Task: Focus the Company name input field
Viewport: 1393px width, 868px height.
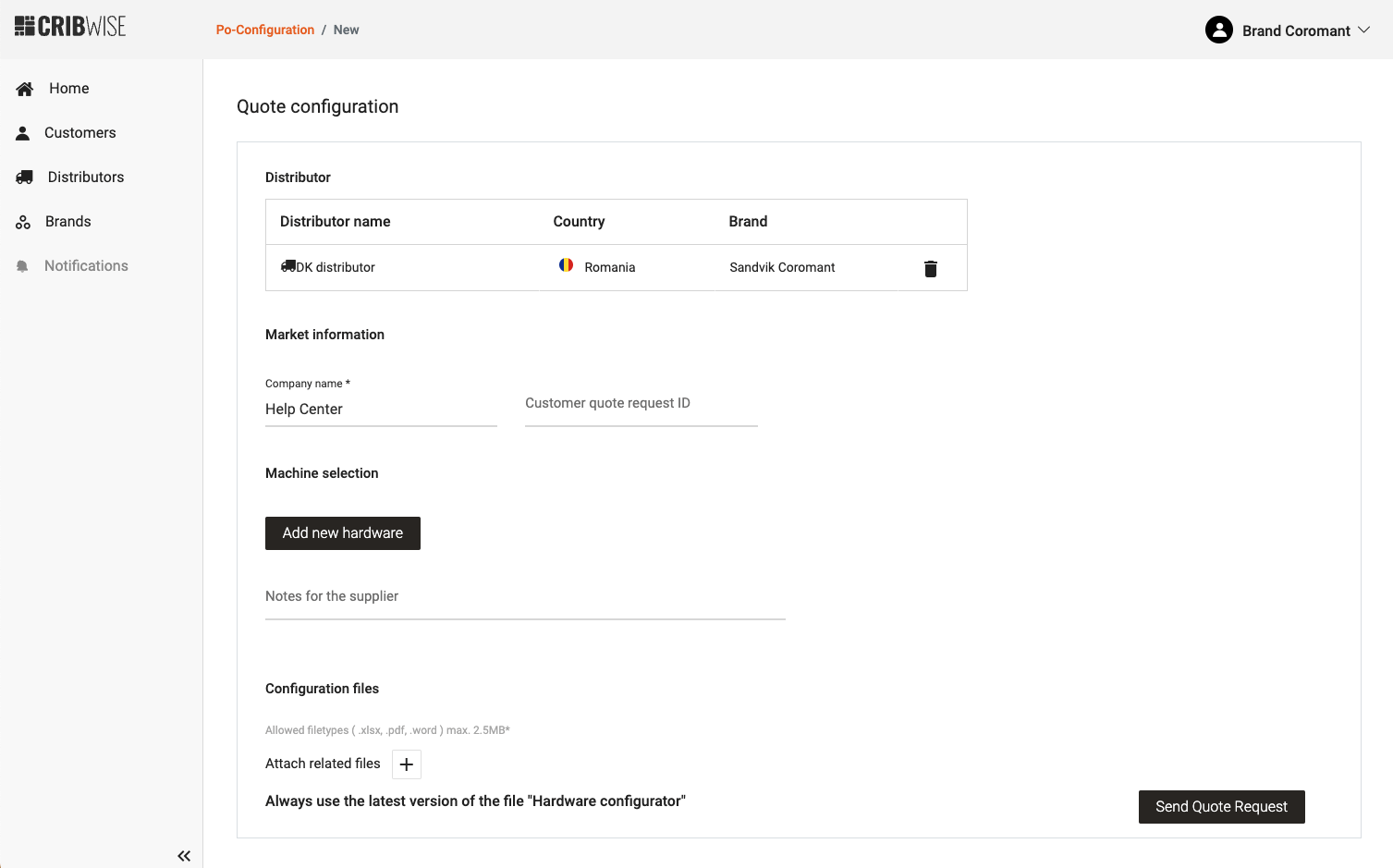Action: (x=381, y=410)
